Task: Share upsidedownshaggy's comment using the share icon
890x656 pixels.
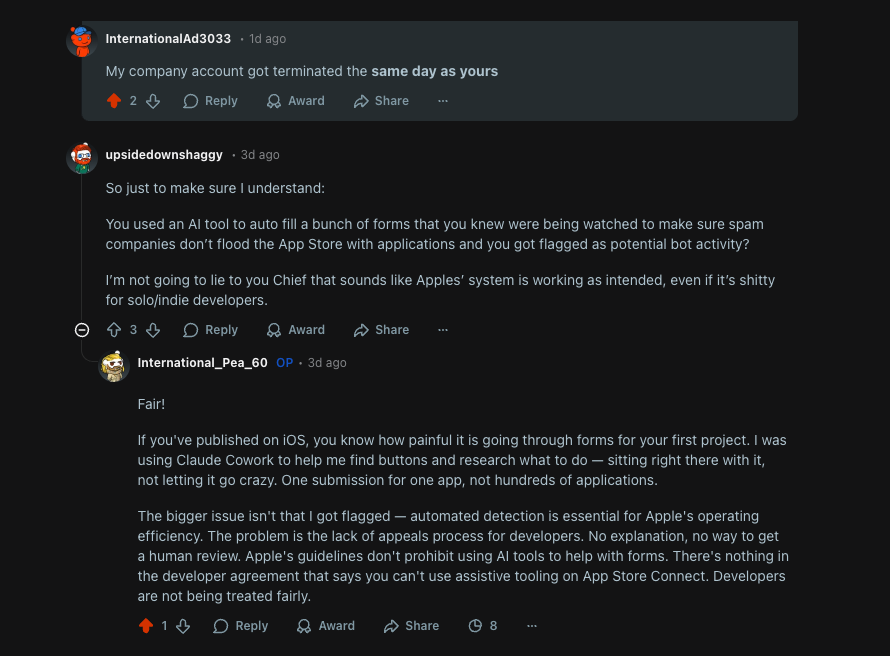Action: [x=381, y=329]
